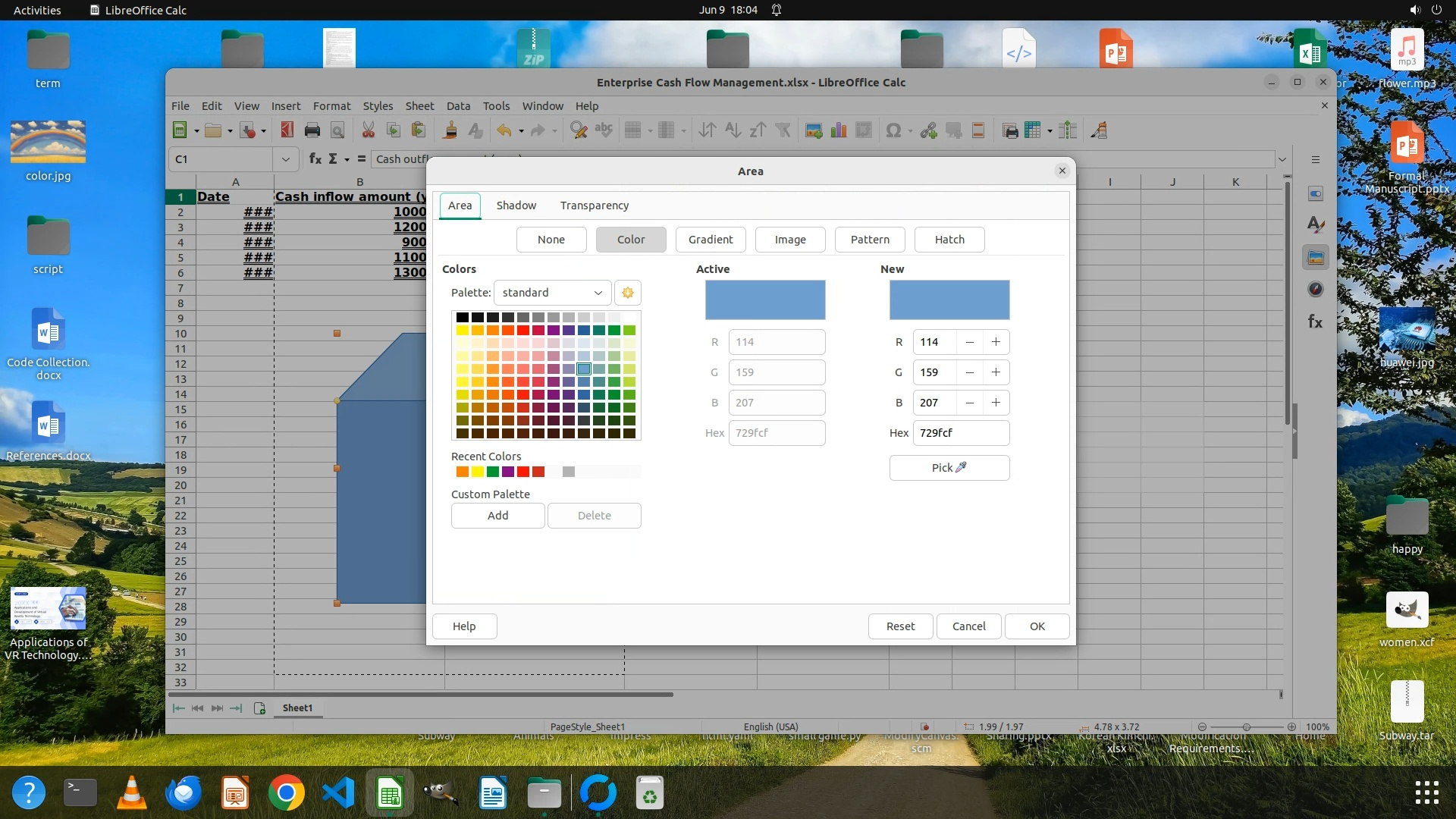Open the Sheet menu
The height and width of the screenshot is (819, 1456).
tap(419, 106)
